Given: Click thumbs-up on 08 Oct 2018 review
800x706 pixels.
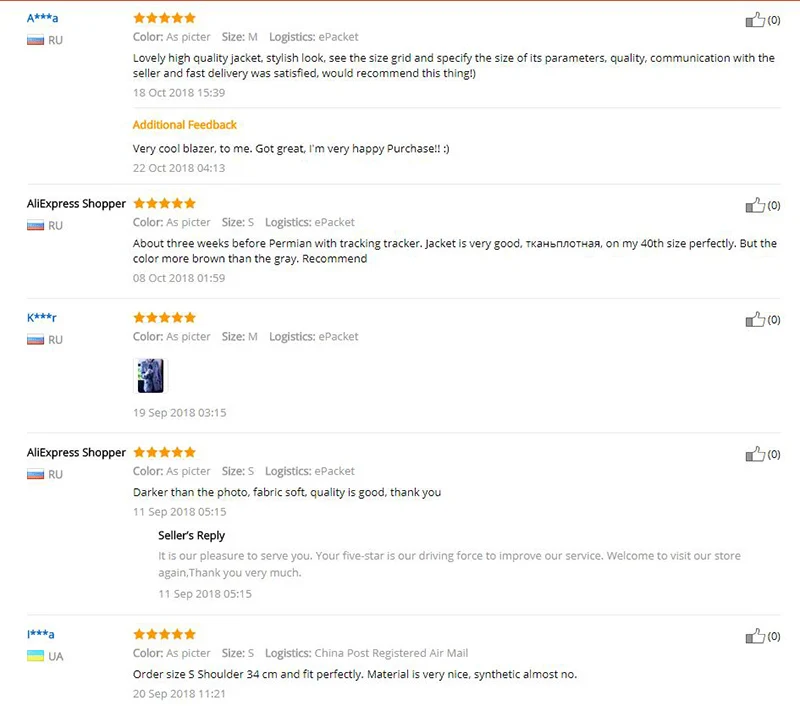Looking at the screenshot, I should 755,205.
